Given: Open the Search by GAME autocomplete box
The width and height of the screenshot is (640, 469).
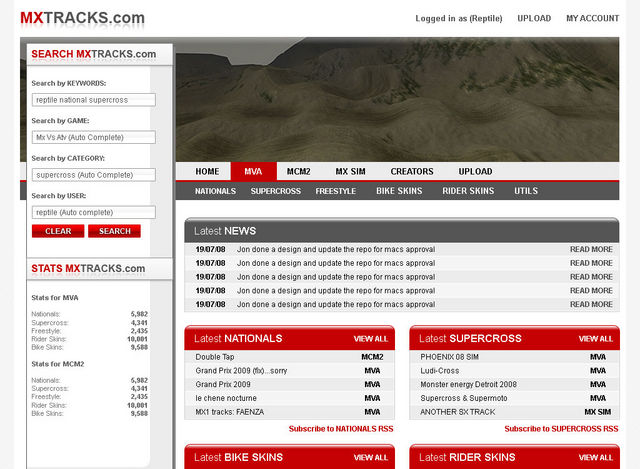Looking at the screenshot, I should (x=93, y=137).
